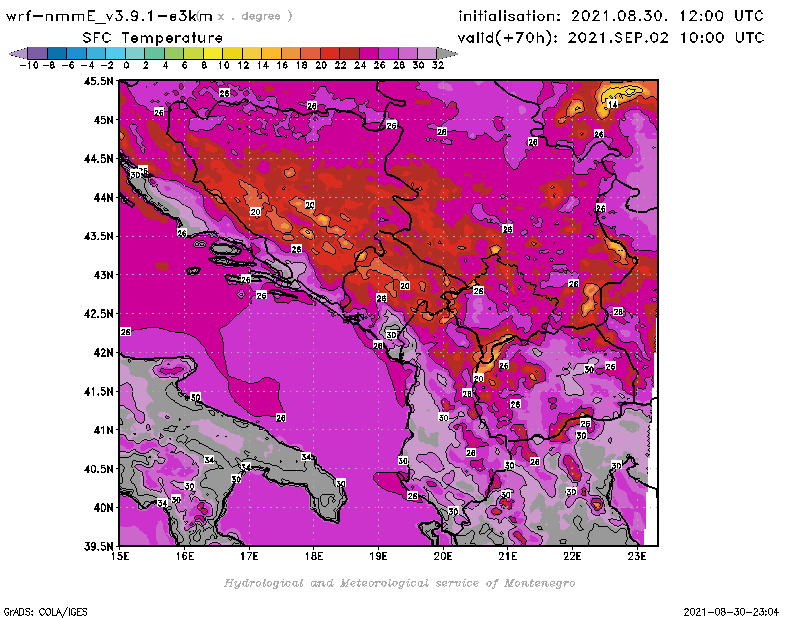Click the '42N' latitude label
This screenshot has width=800, height=618.
(103, 353)
